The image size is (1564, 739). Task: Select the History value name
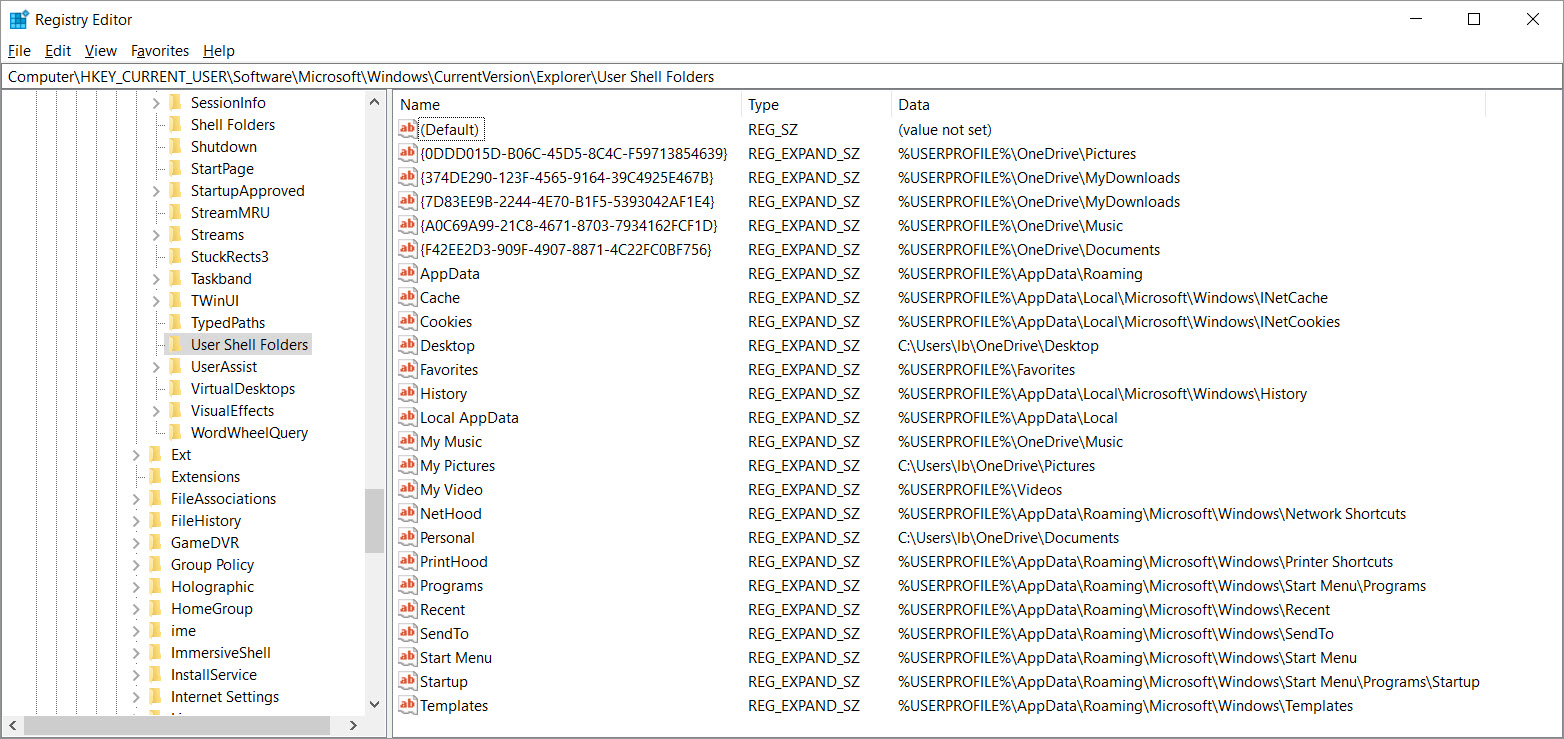(x=443, y=393)
